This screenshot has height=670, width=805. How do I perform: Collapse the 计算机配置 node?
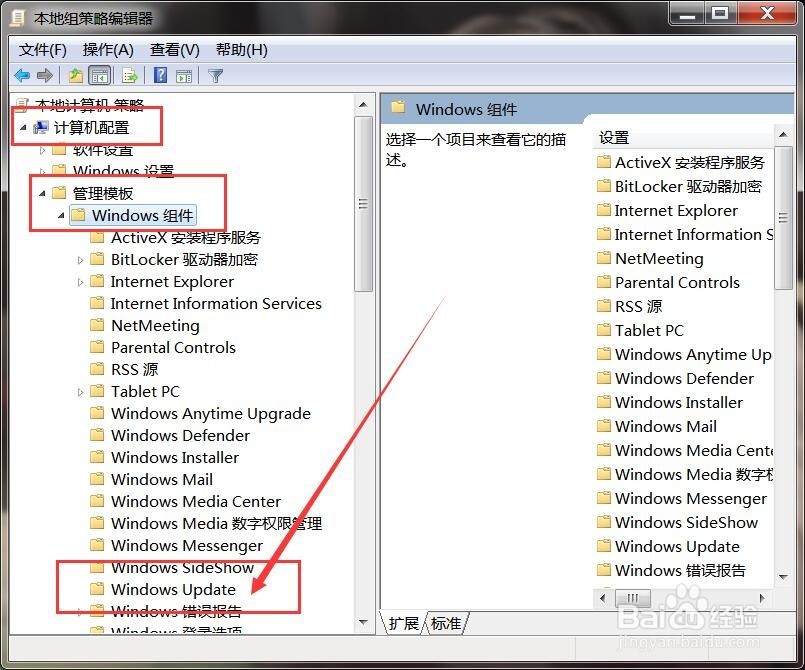(23, 127)
